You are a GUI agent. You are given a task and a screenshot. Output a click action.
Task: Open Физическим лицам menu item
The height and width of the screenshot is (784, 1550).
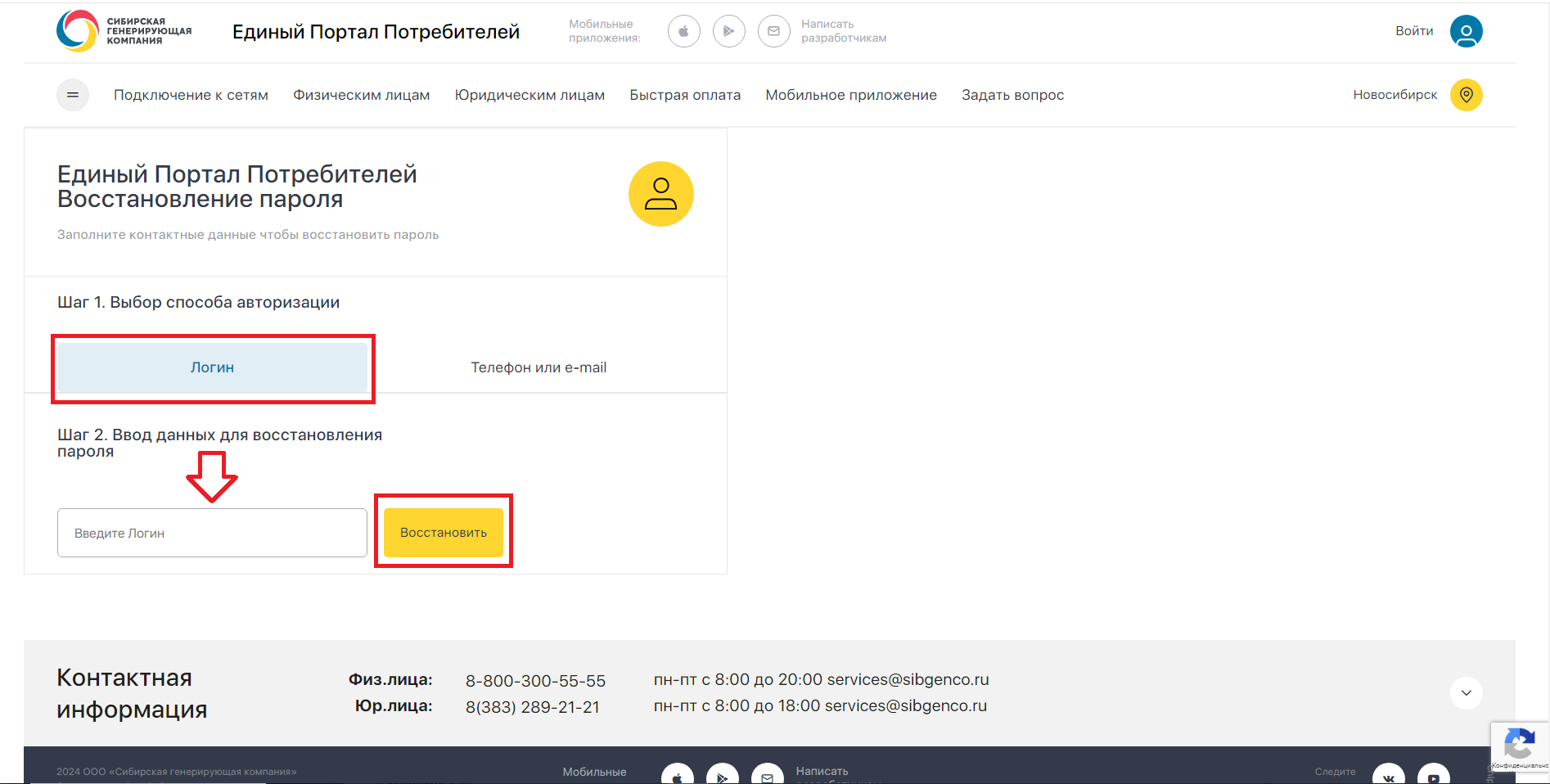[361, 95]
